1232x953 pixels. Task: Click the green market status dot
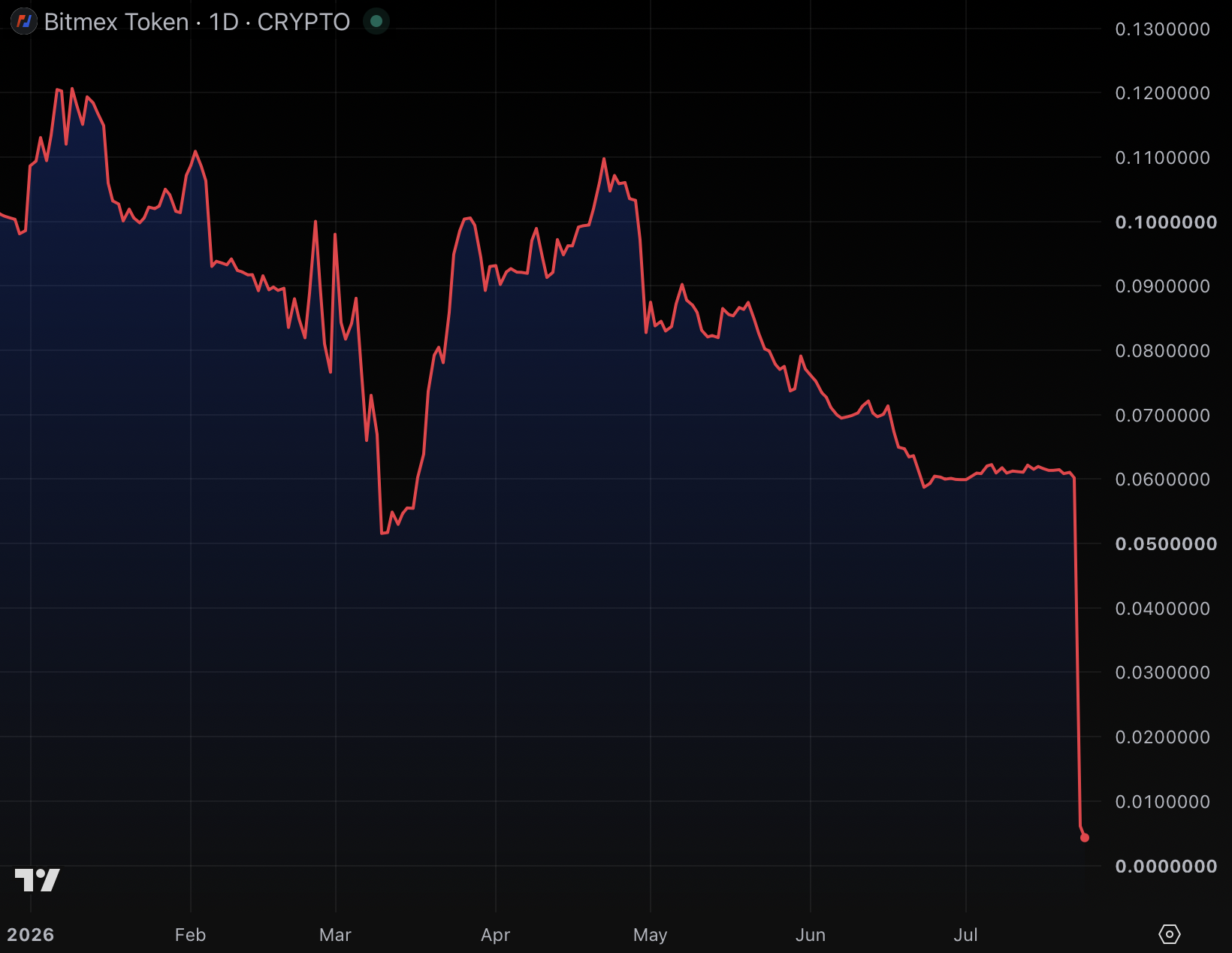point(376,21)
